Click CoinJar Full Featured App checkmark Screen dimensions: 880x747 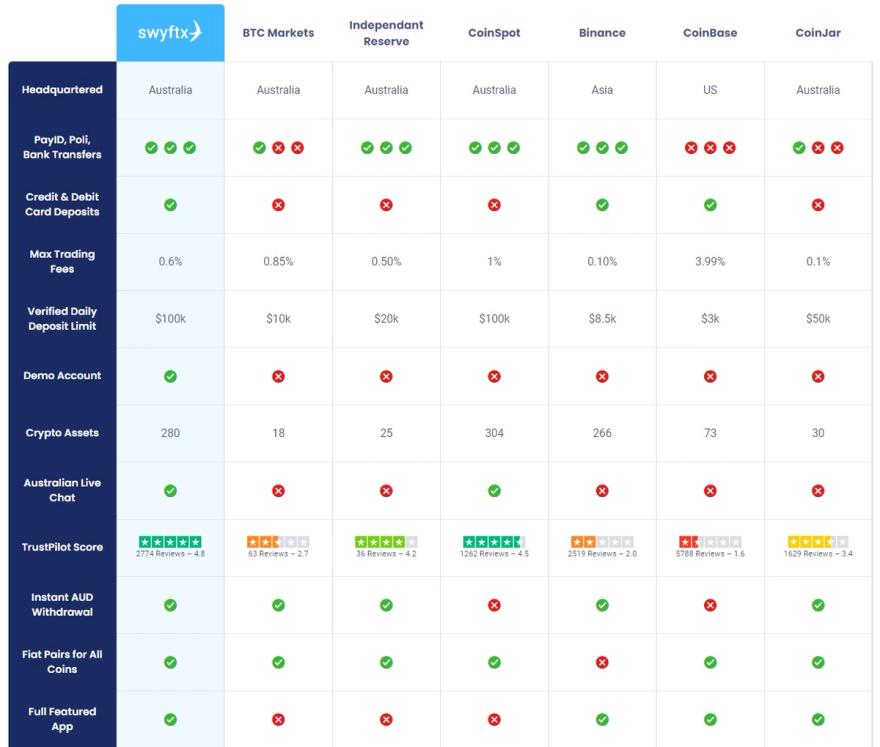tap(818, 719)
